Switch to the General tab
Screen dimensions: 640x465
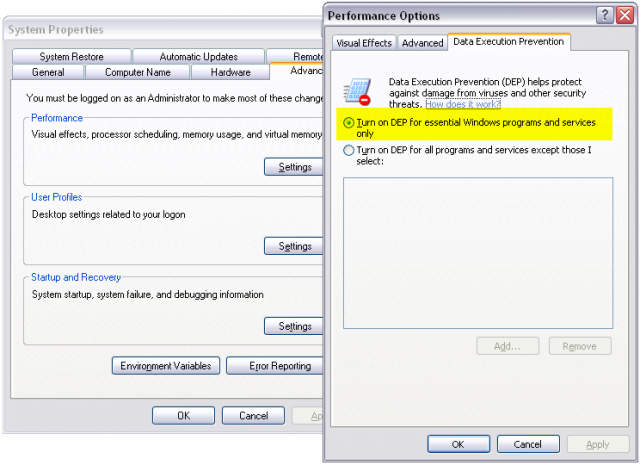tap(48, 72)
